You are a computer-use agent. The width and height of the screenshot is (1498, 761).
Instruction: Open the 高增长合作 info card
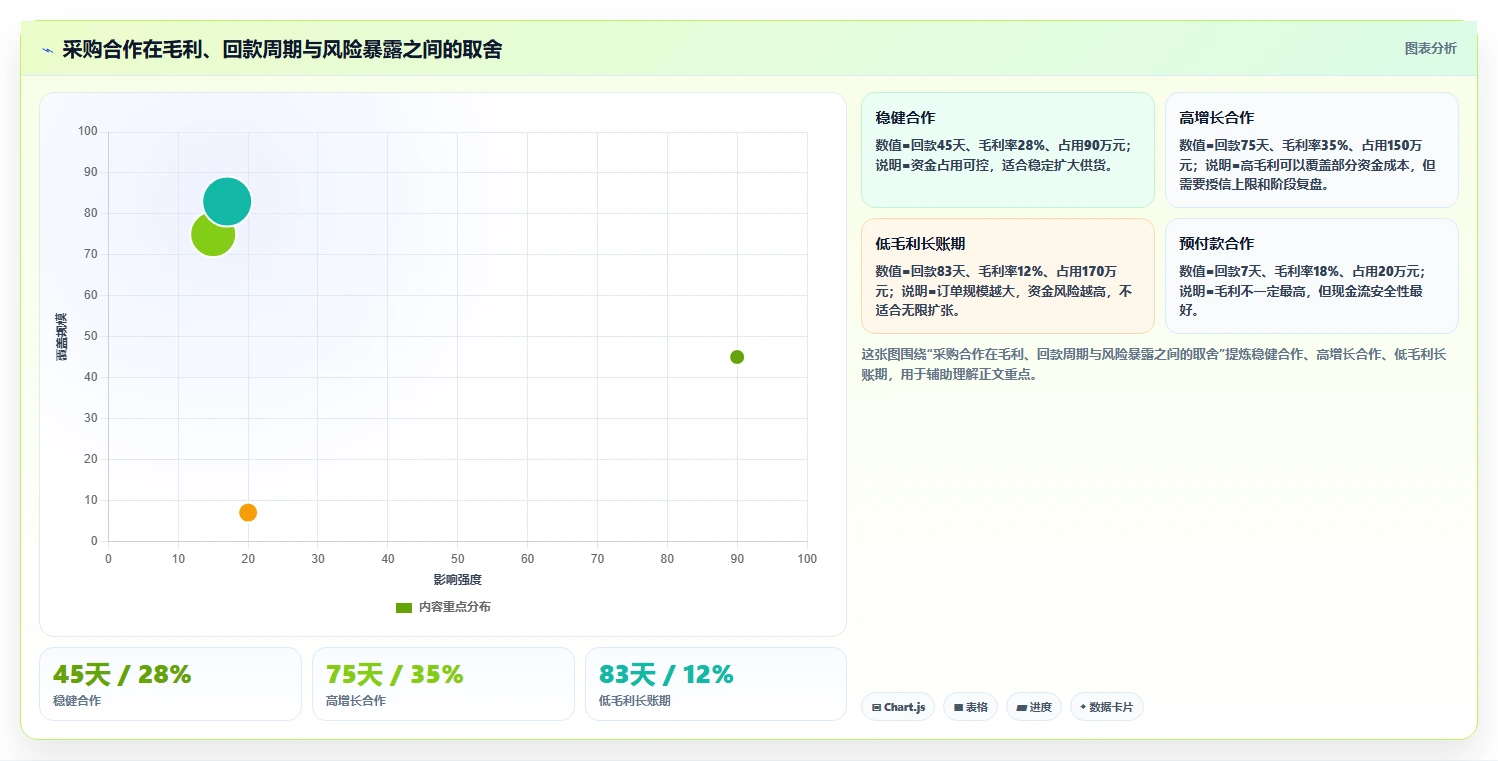tap(1311, 150)
